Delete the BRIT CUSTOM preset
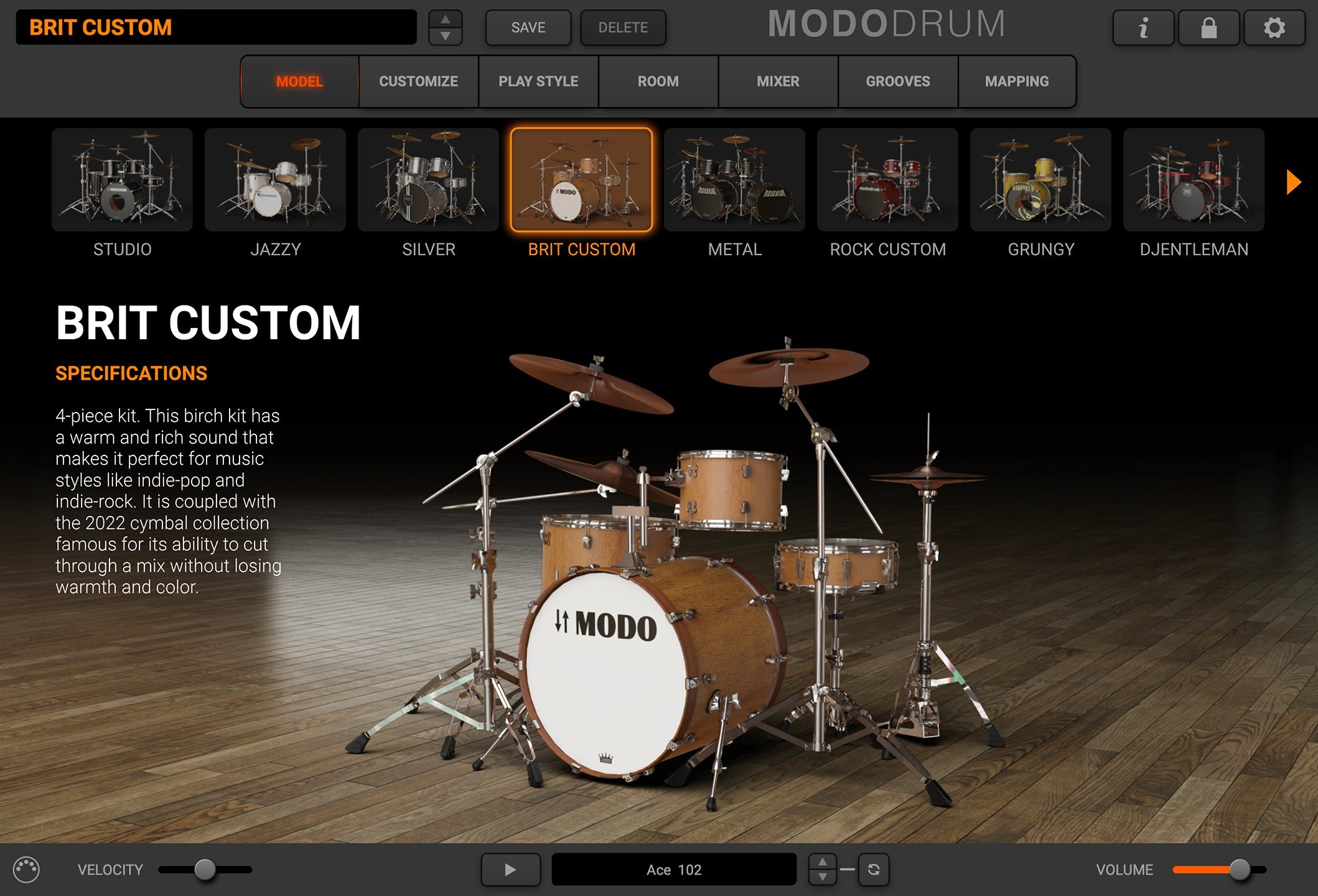The height and width of the screenshot is (896, 1318). (622, 27)
